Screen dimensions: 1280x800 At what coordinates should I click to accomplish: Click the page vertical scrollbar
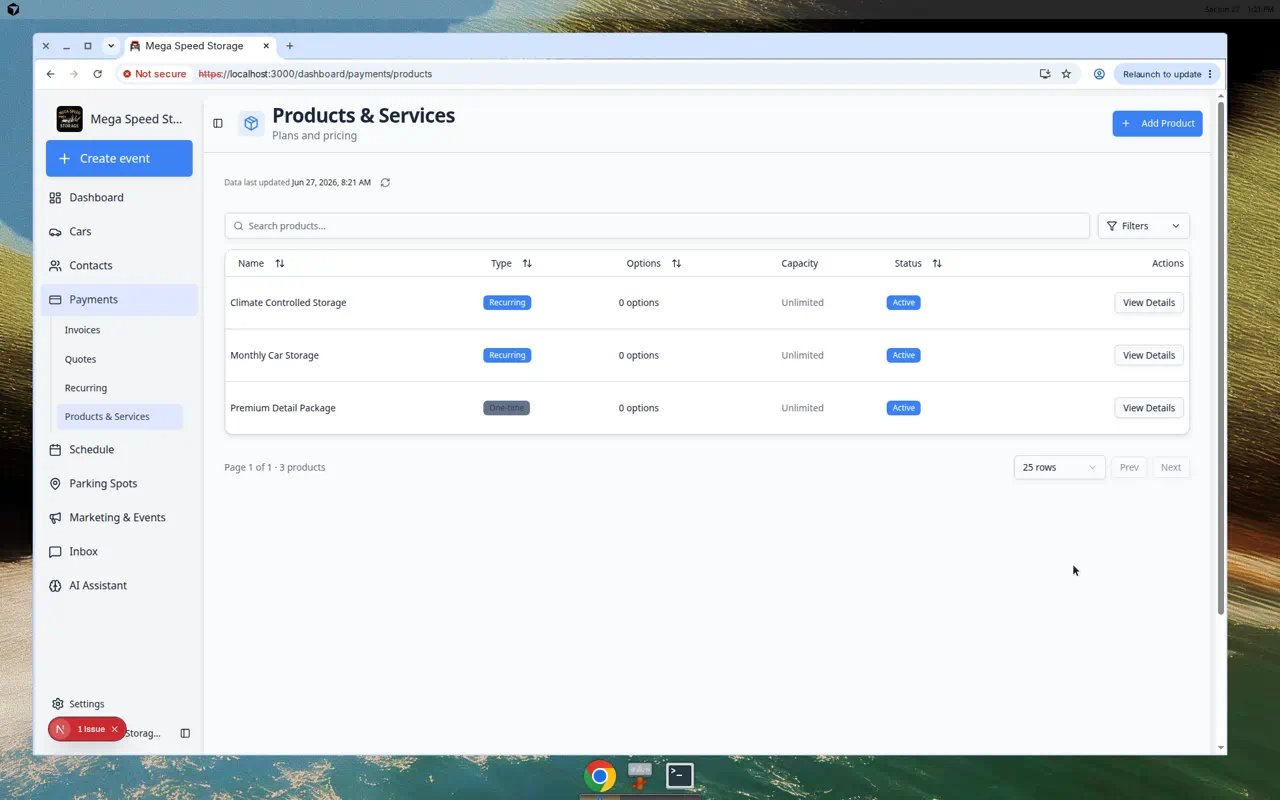pos(1221,357)
